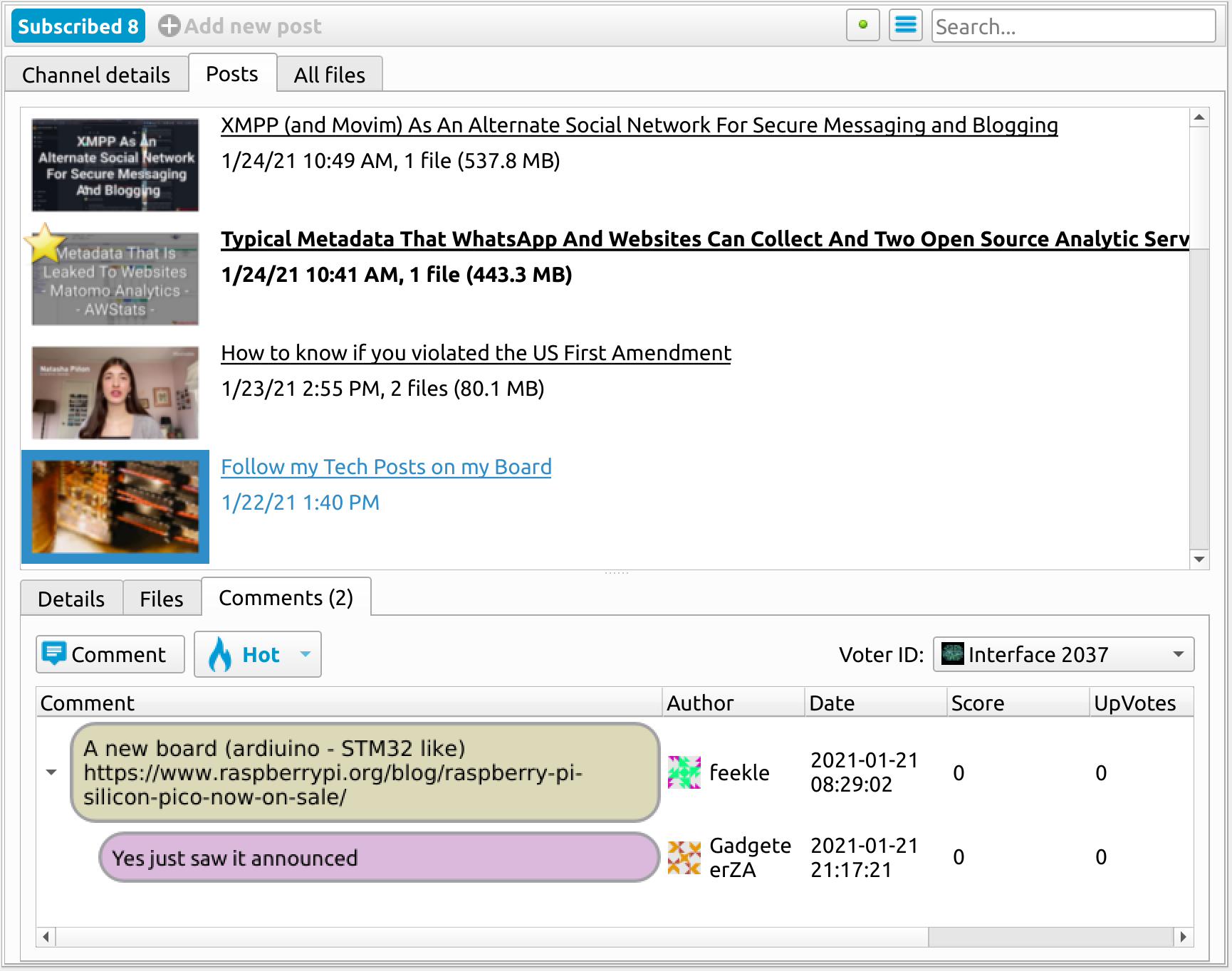This screenshot has width=1232, height=971.
Task: Click the Add new post plus icon
Action: pyautogui.click(x=169, y=26)
